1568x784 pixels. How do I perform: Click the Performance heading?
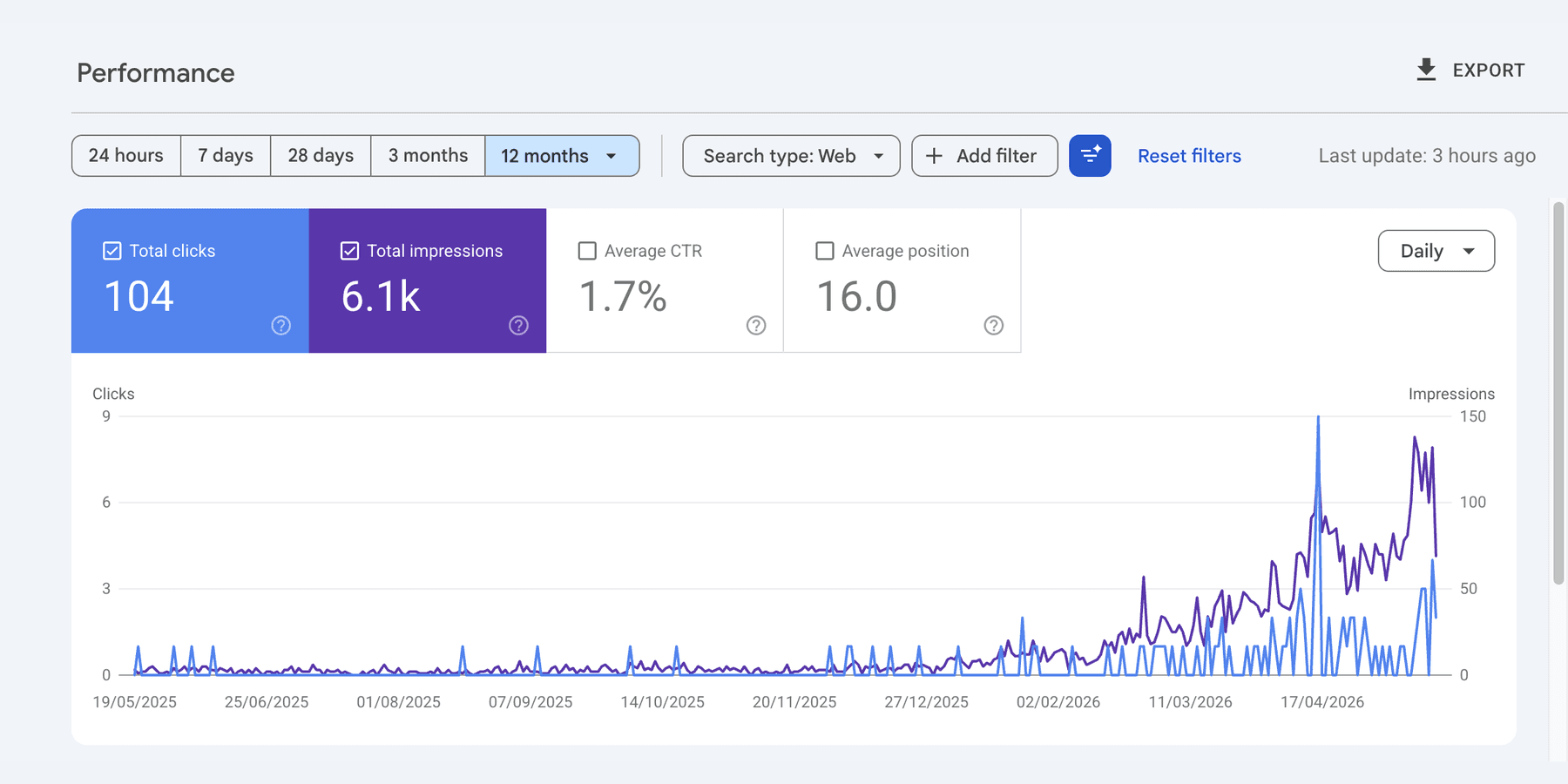[156, 73]
